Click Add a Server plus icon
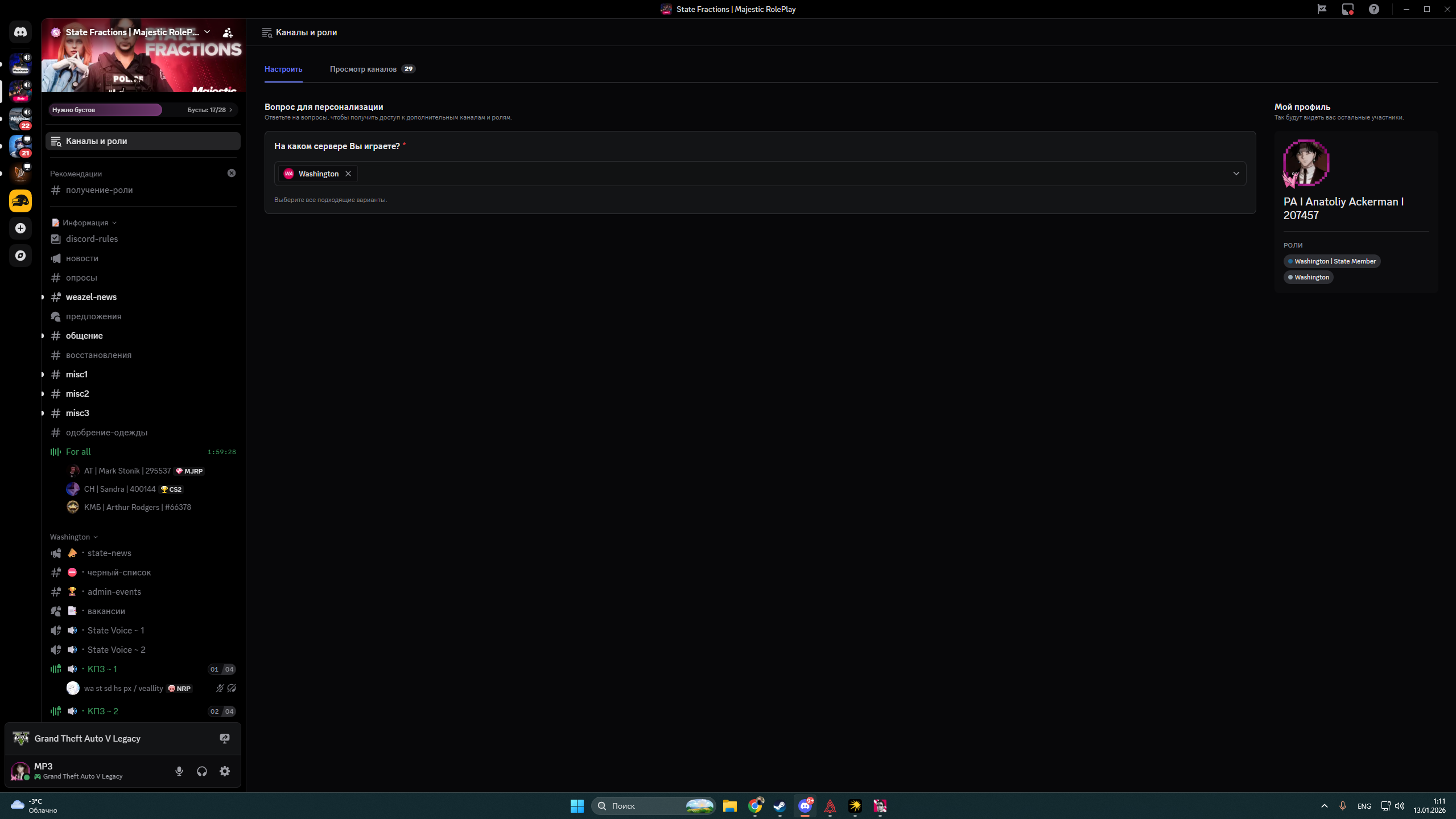This screenshot has height=819, width=1456. point(20,228)
